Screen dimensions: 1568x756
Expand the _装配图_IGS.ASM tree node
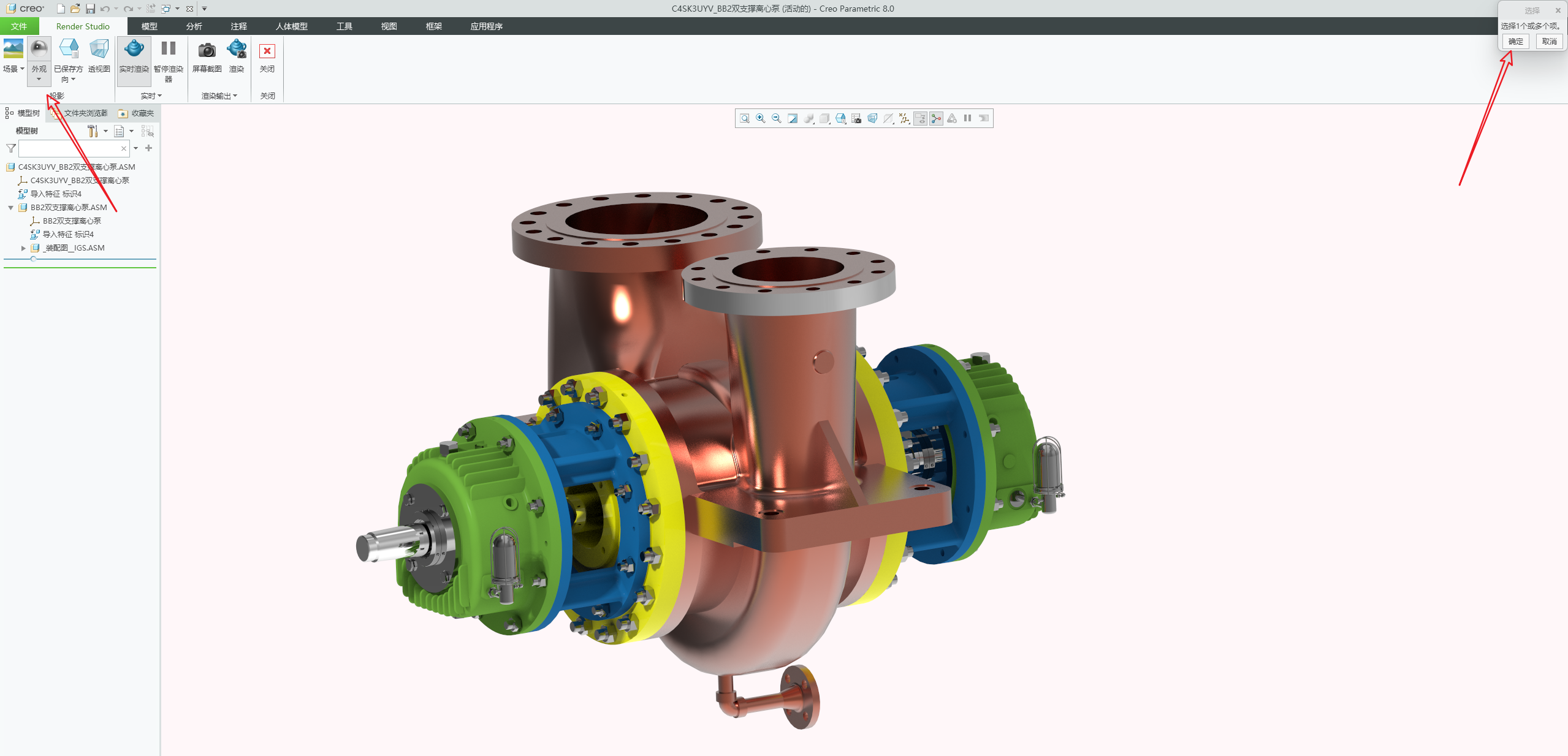(23, 248)
